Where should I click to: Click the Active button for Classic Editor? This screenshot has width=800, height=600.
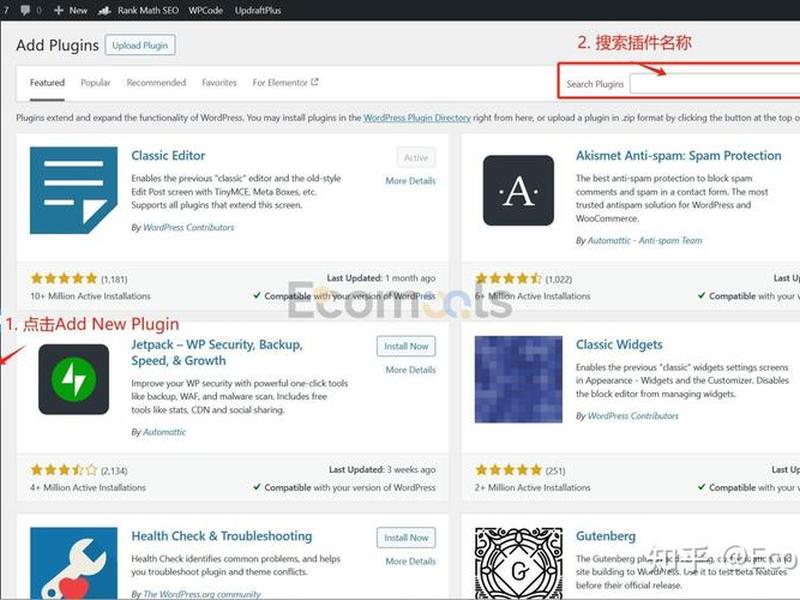[416, 158]
